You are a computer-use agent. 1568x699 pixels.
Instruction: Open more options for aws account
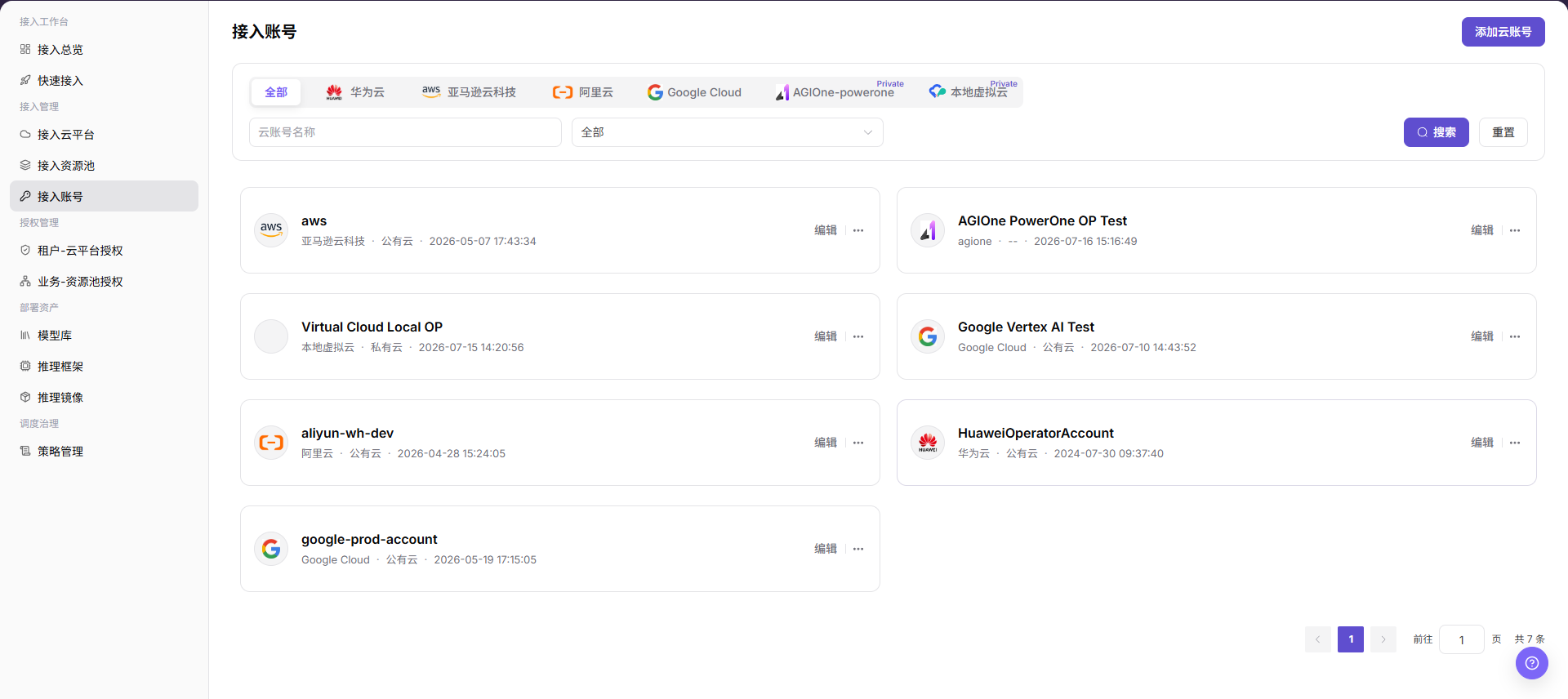(858, 230)
